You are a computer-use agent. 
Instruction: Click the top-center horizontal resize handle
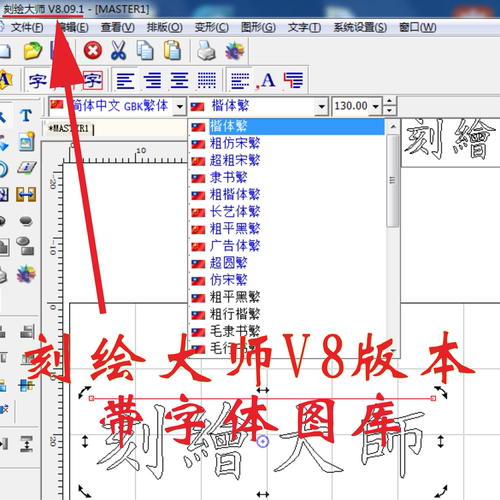[x=263, y=390]
